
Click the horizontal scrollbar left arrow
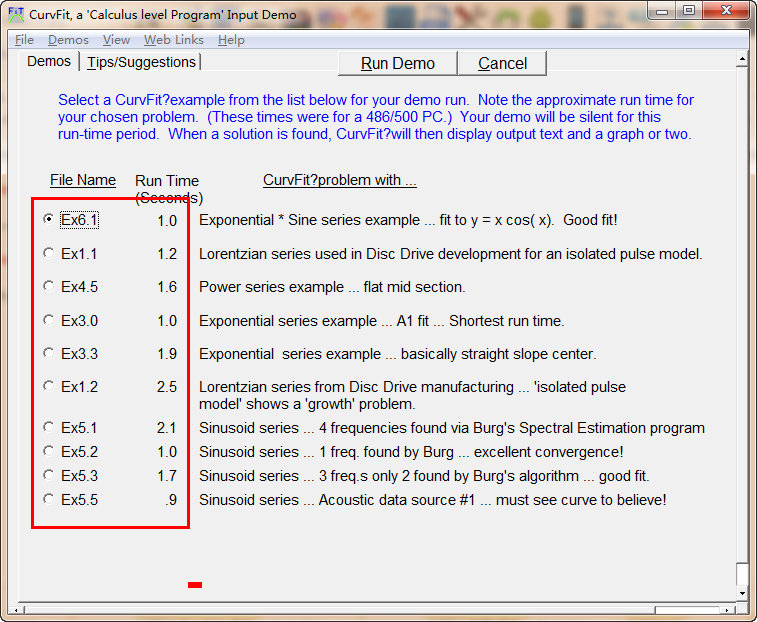[16, 610]
